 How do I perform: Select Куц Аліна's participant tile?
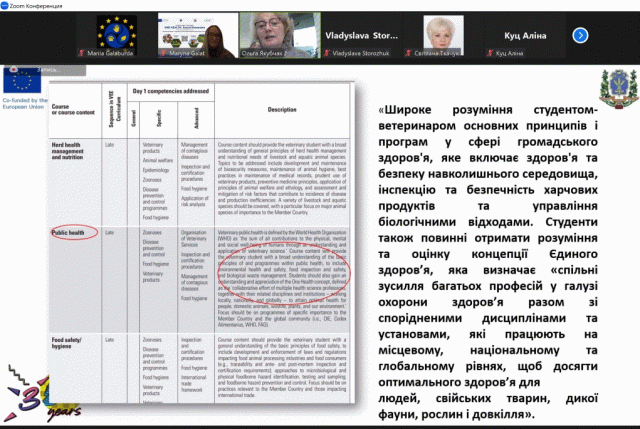pyautogui.click(x=525, y=35)
